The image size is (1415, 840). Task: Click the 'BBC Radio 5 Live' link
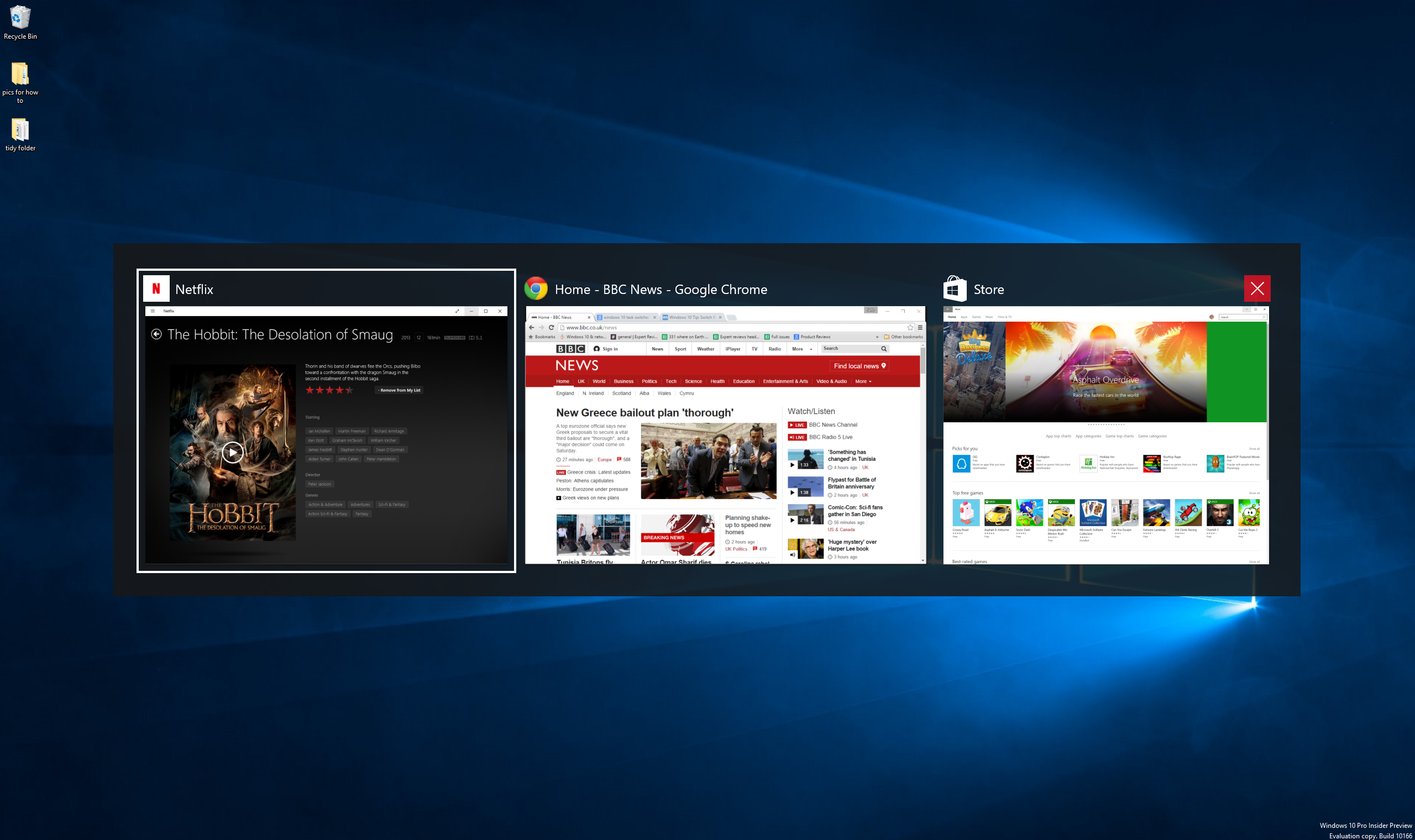pos(830,437)
